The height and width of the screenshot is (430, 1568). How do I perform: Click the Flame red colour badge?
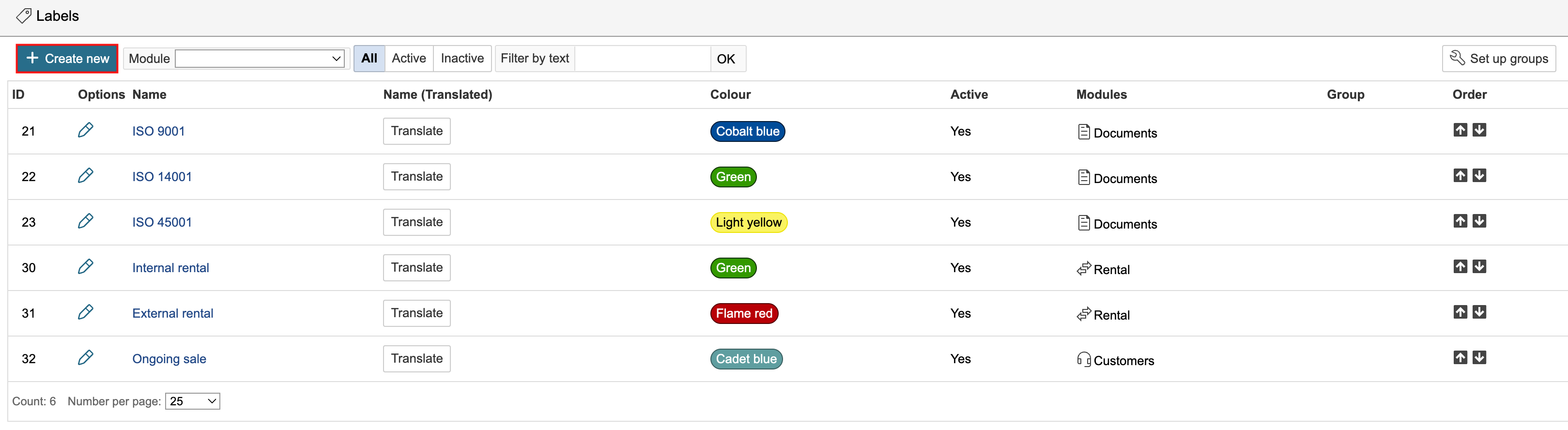743,314
